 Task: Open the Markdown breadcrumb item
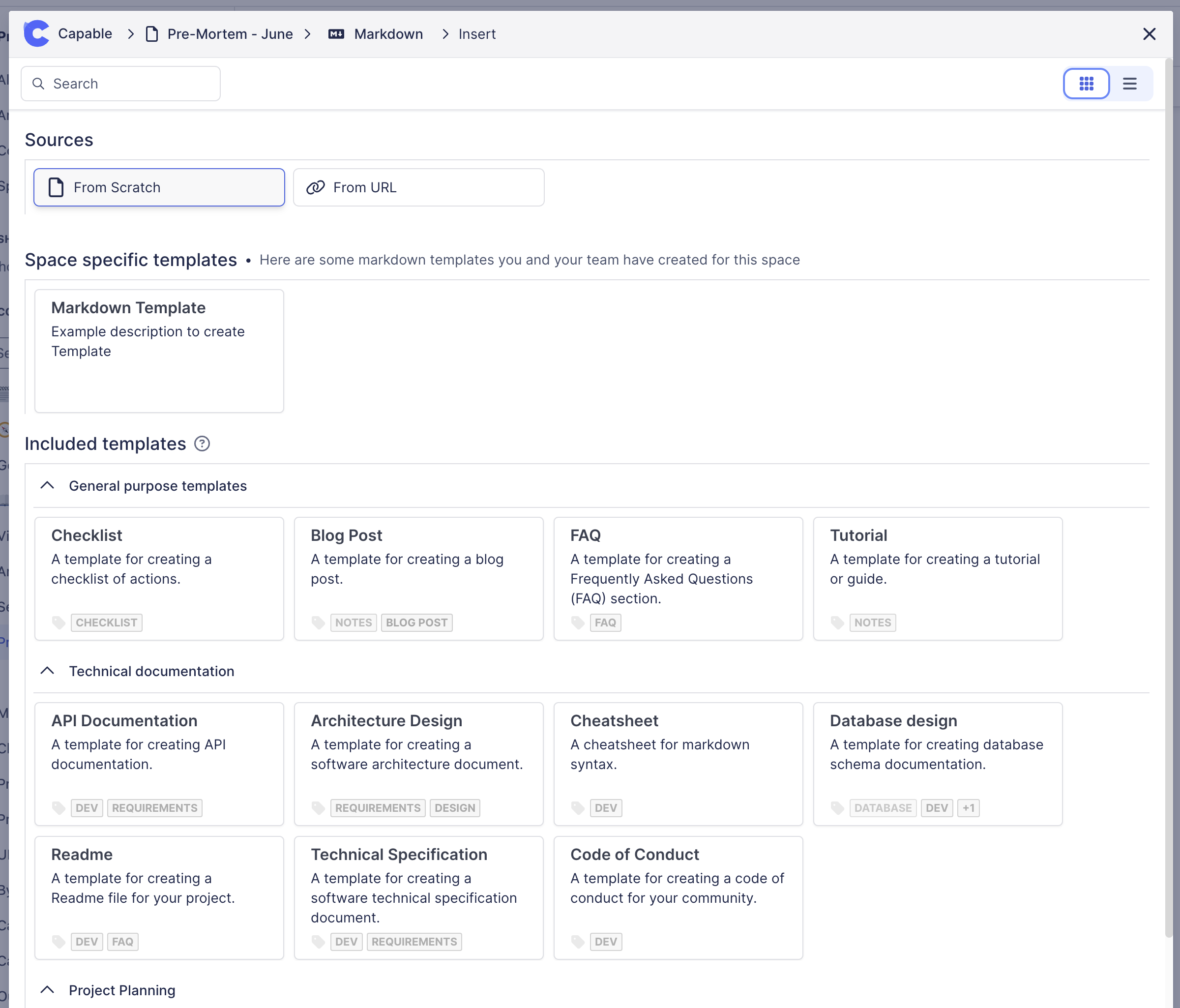pyautogui.click(x=388, y=34)
